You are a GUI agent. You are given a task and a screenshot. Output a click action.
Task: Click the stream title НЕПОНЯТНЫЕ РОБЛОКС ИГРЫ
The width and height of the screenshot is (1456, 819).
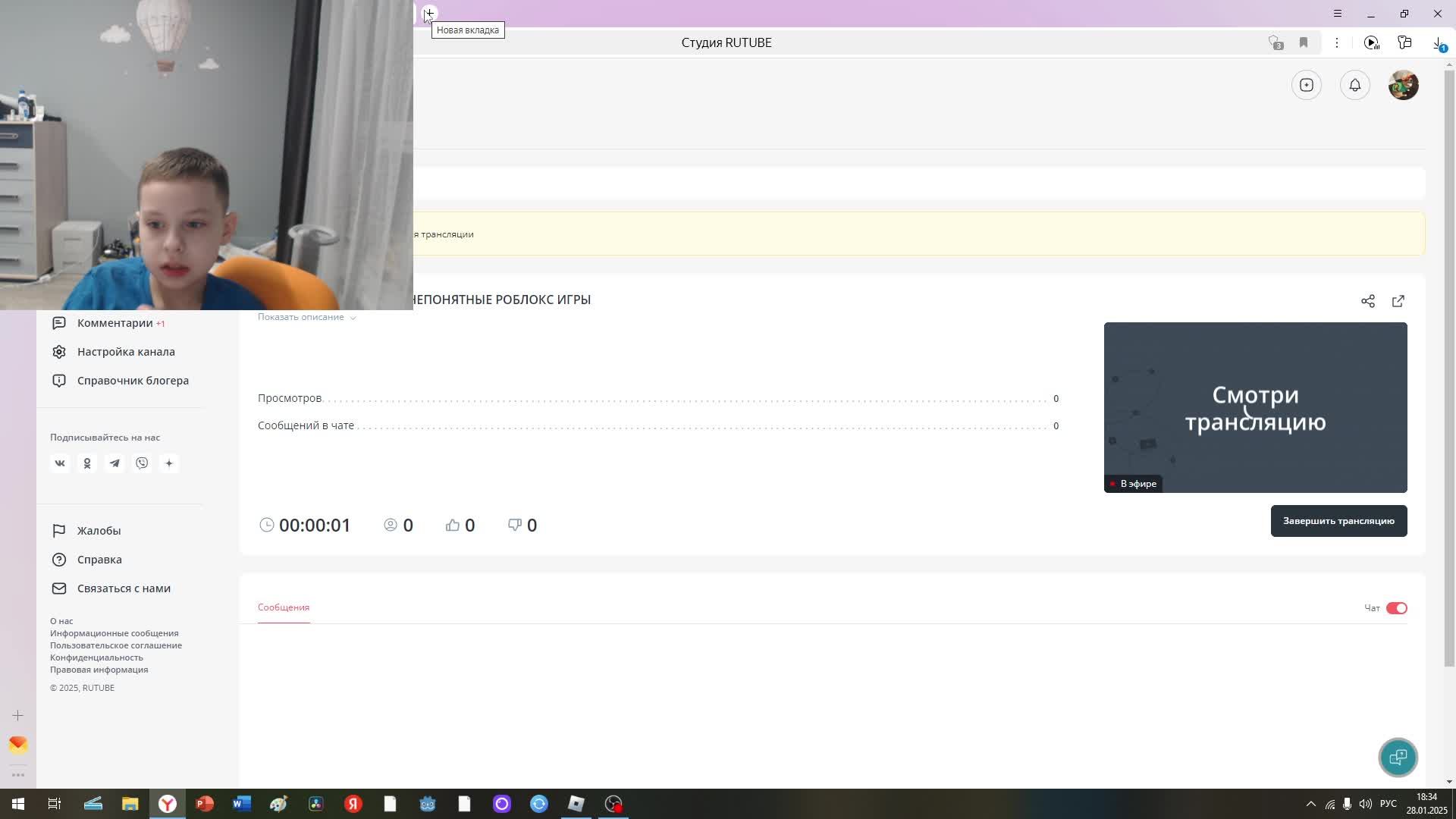[x=501, y=300]
